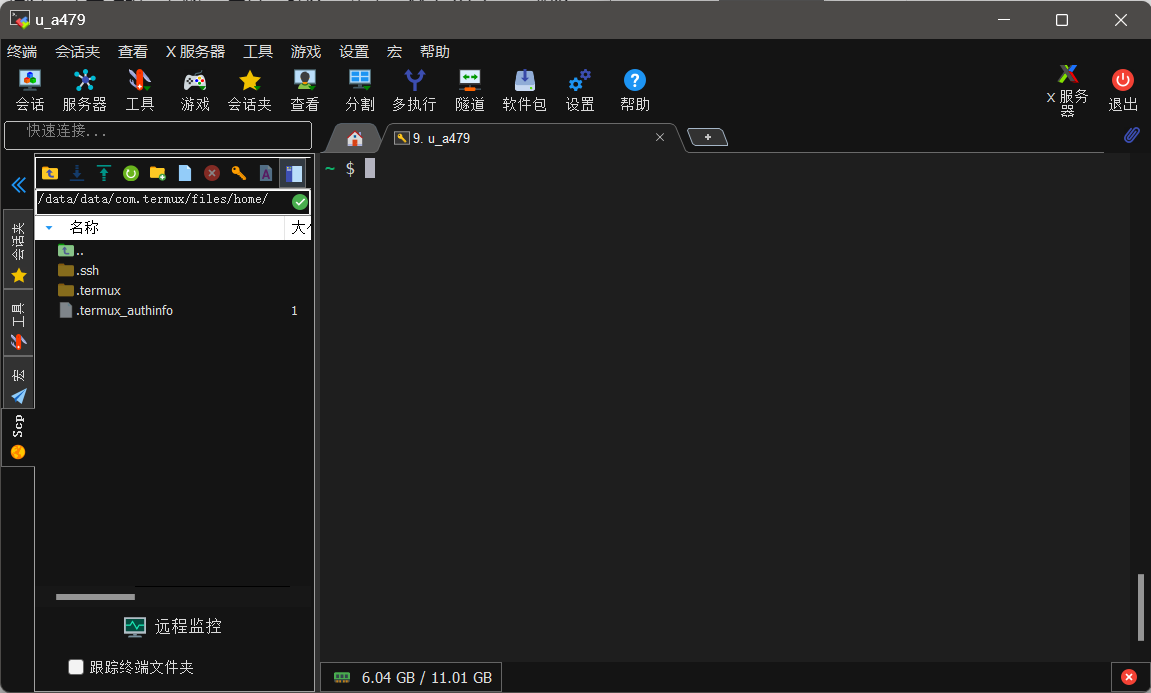Click the 软件包 packages icon
Screen dimensions: 1151x693
tap(524, 90)
